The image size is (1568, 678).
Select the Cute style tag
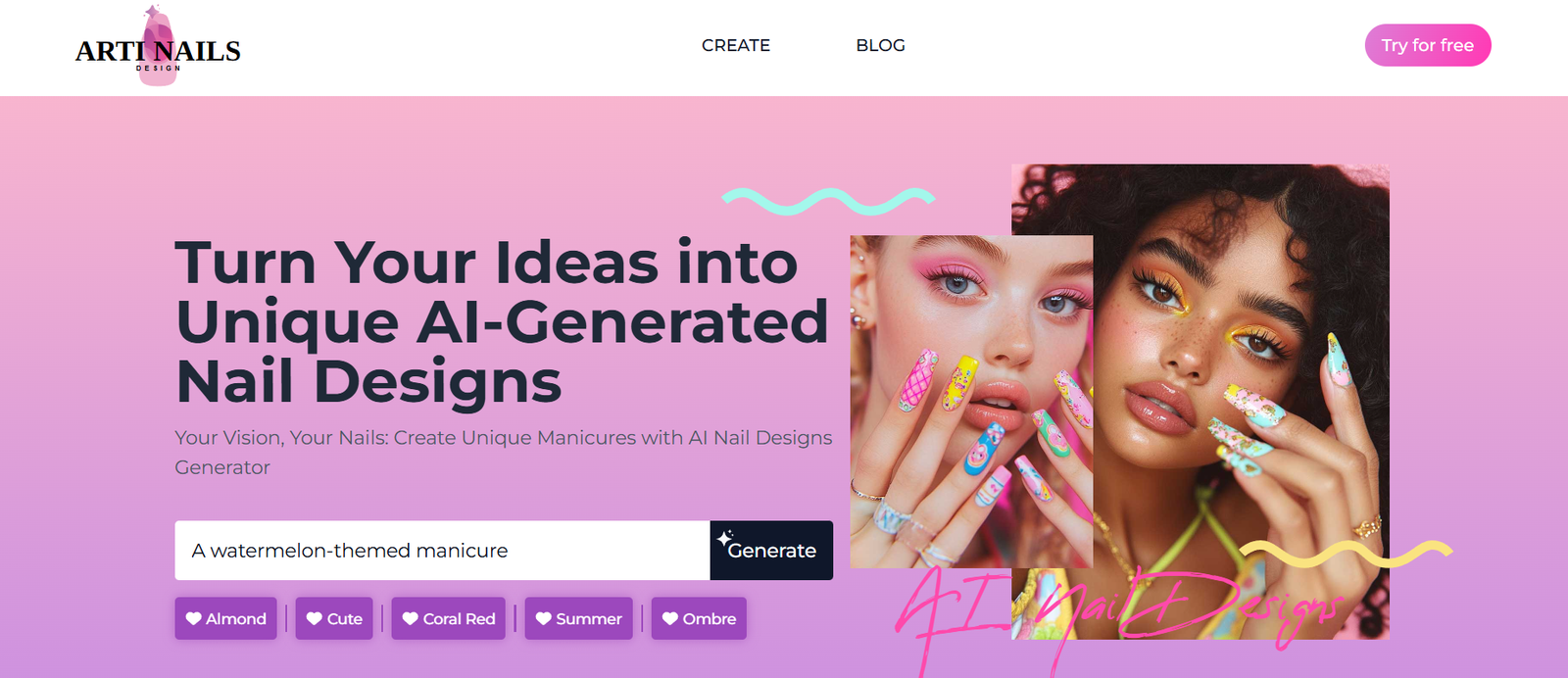334,618
